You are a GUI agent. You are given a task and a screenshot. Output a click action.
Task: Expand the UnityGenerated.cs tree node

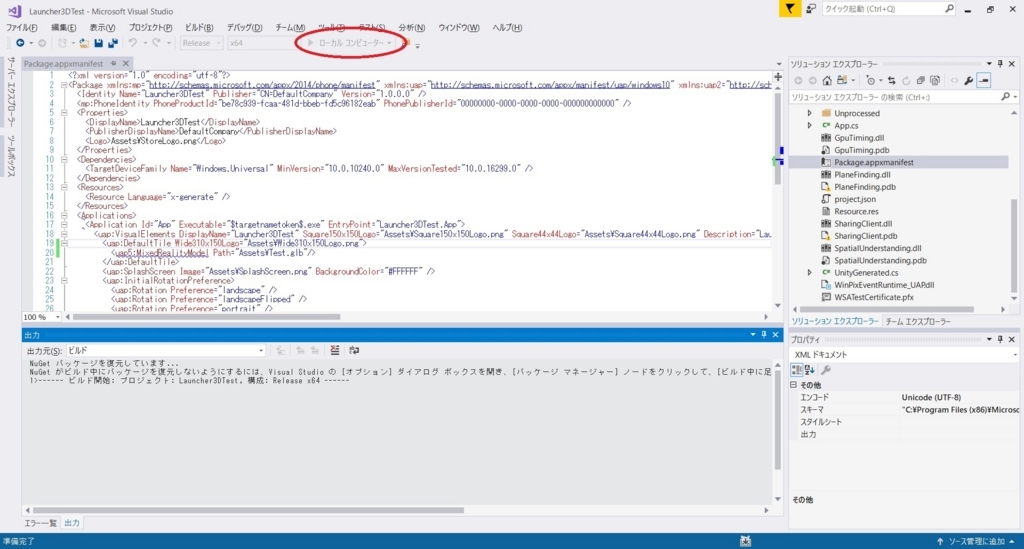[x=809, y=273]
